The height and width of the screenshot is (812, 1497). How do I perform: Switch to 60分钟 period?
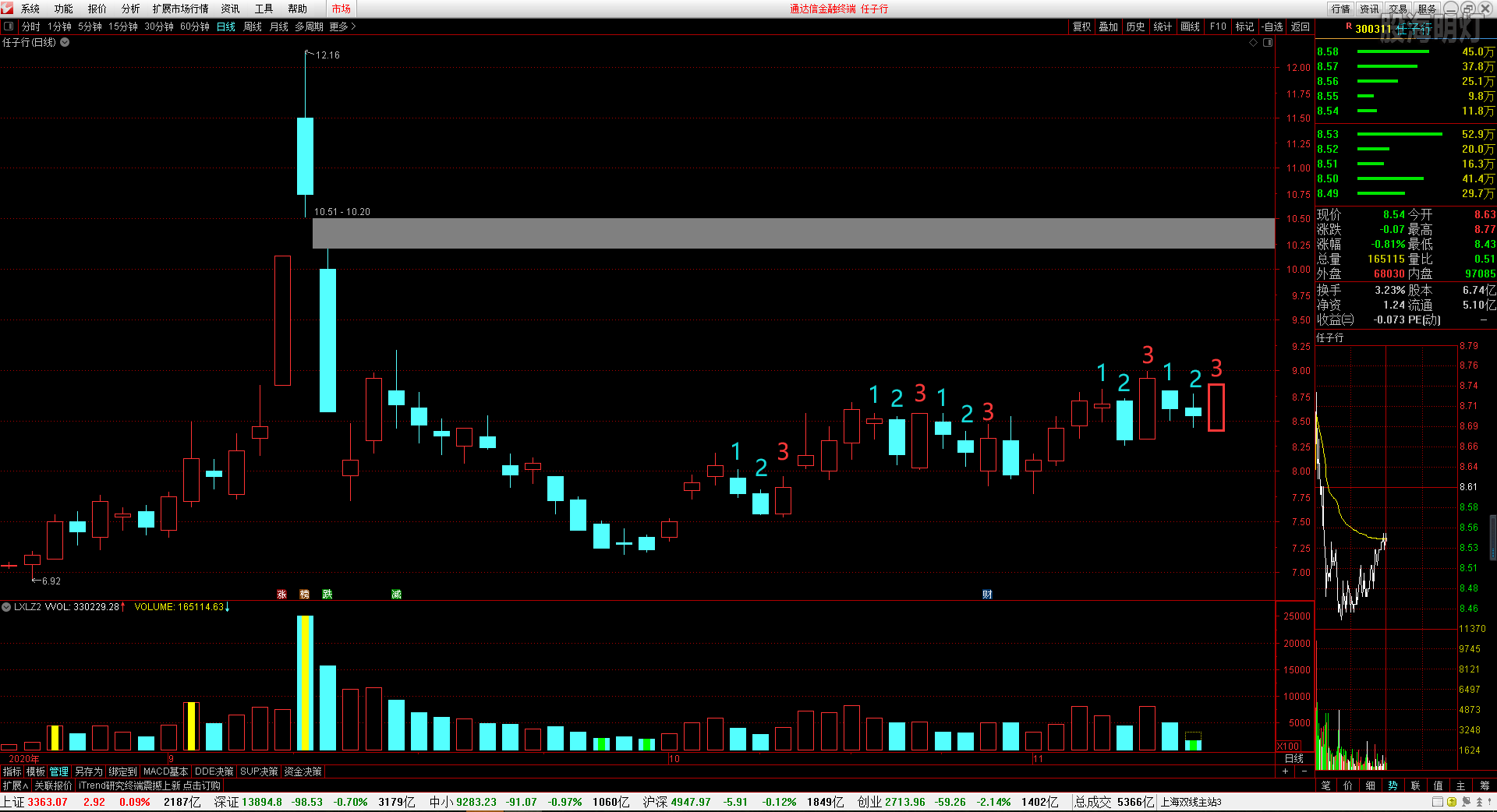(x=195, y=26)
